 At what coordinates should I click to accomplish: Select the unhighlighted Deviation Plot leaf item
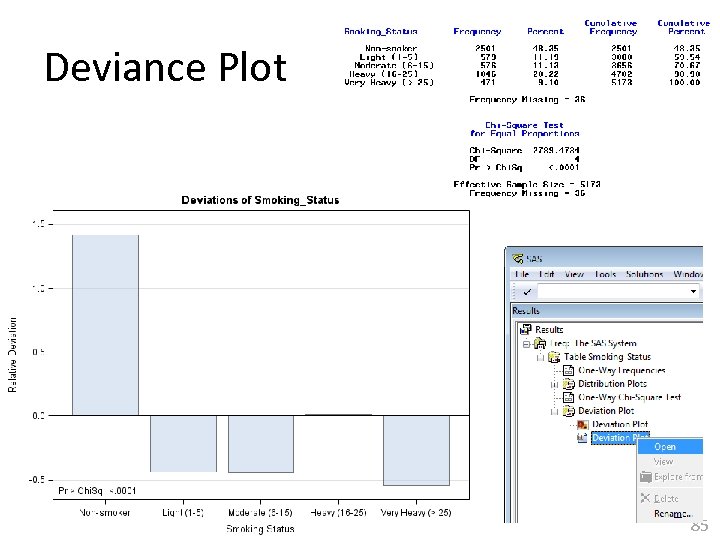(620, 424)
